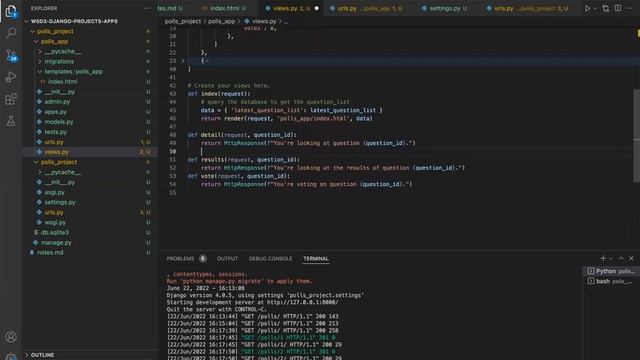
Task: Open the new terminal launch profile dropdown
Action: (x=611, y=259)
